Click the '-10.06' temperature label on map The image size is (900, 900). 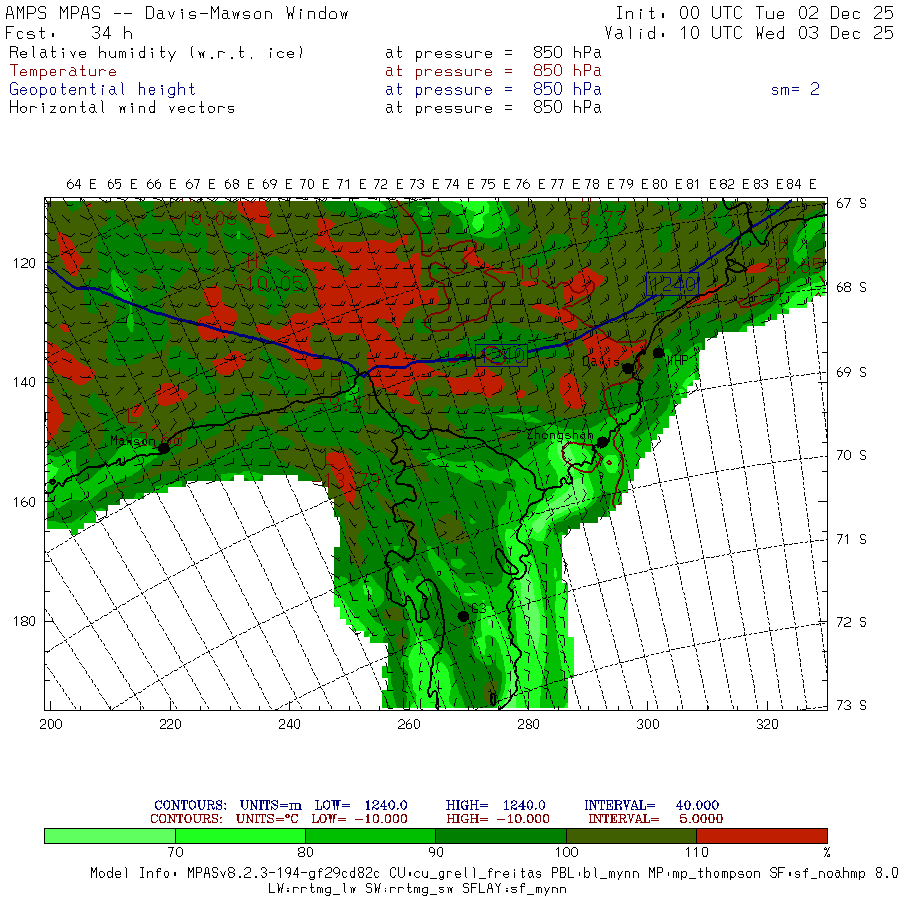[203, 218]
